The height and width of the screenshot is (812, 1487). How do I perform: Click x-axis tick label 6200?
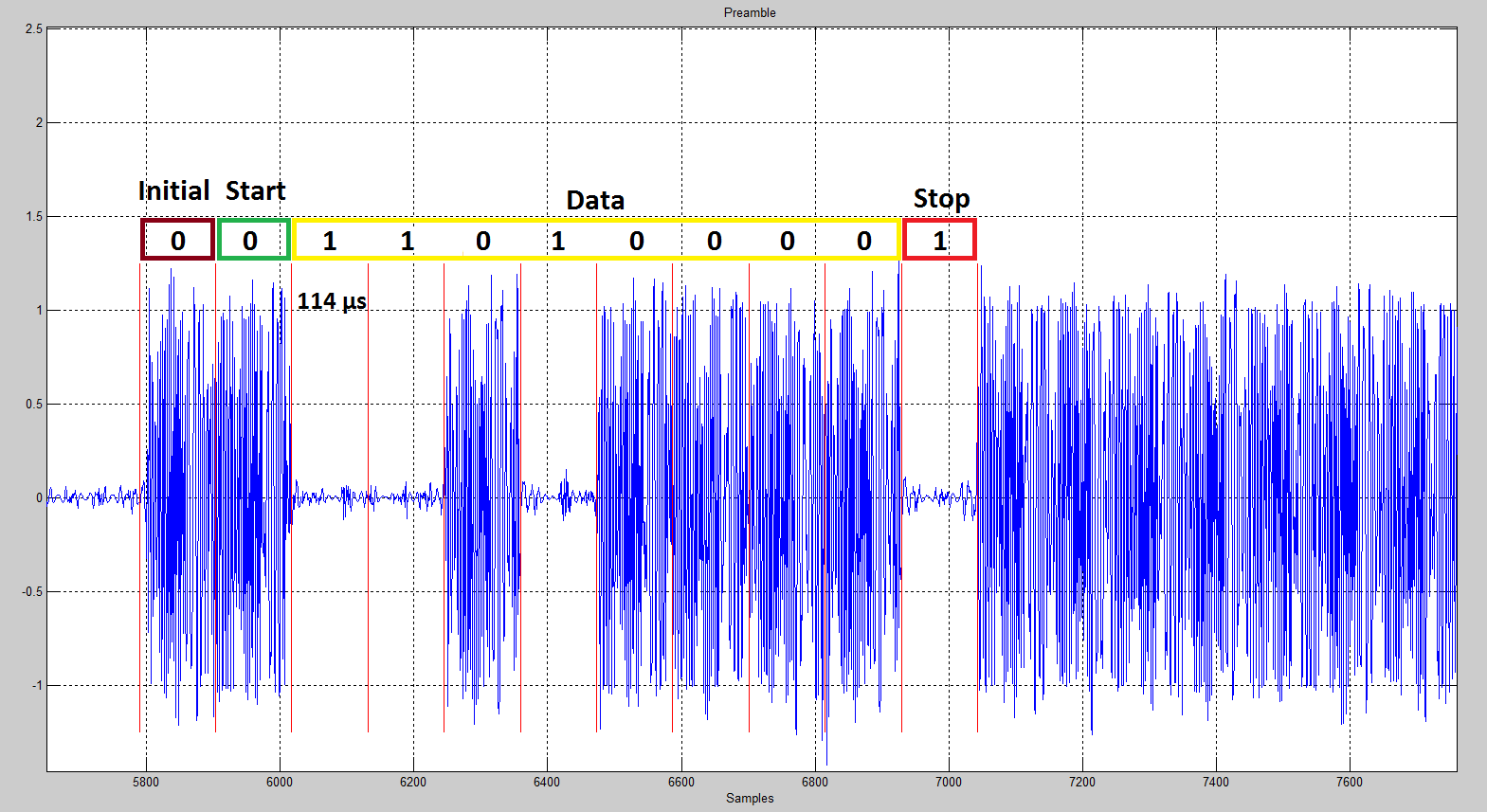(413, 782)
